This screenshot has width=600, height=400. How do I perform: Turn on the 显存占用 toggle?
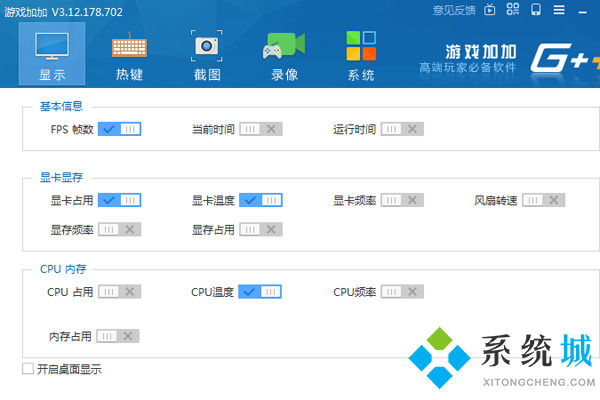[261, 229]
